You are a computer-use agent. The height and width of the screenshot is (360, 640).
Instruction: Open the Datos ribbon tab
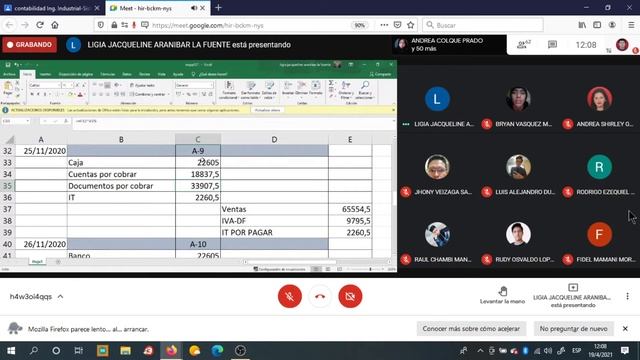pos(127,74)
